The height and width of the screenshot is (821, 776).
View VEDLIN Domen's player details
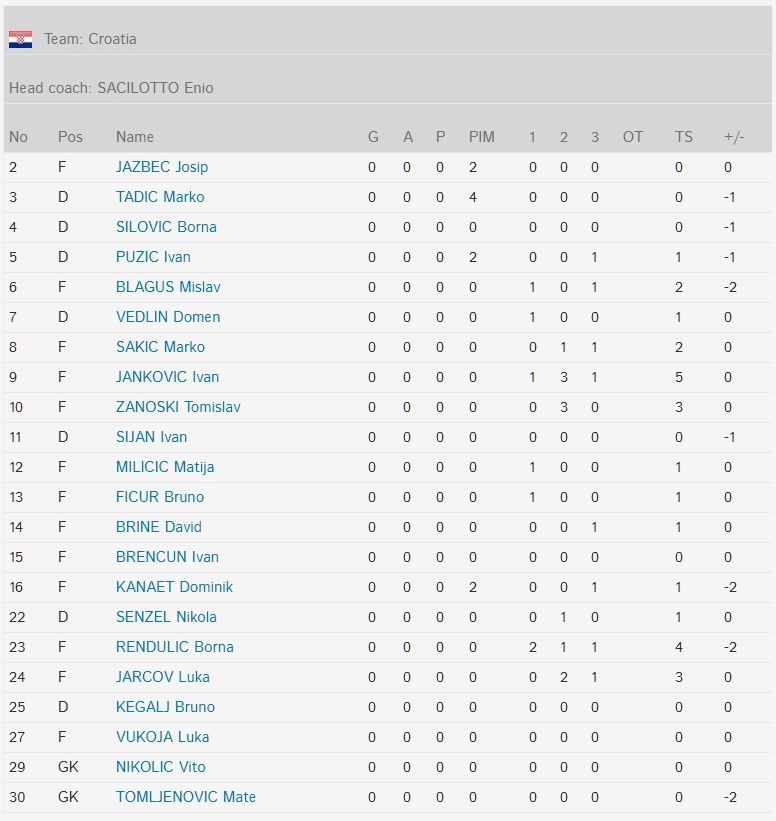(168, 317)
